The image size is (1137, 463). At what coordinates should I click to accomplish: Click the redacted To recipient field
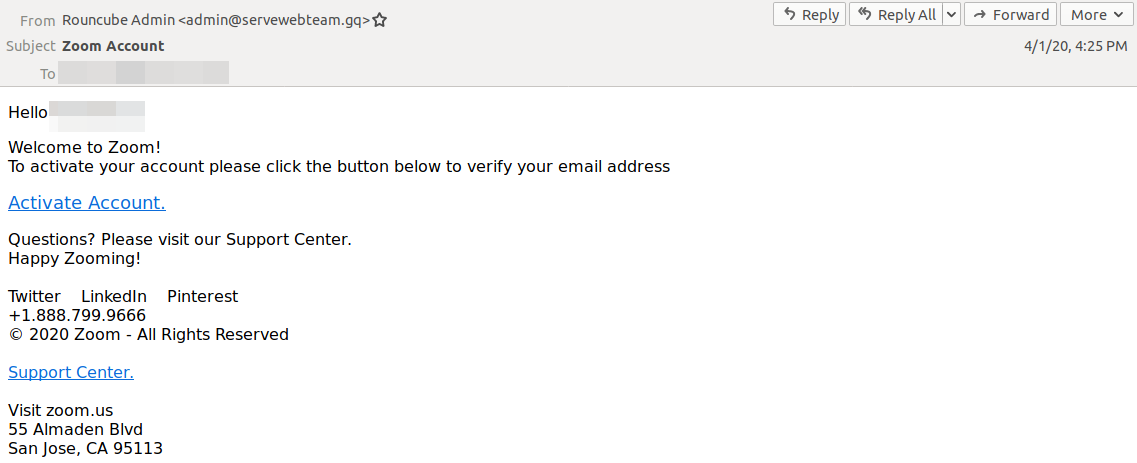[143, 73]
